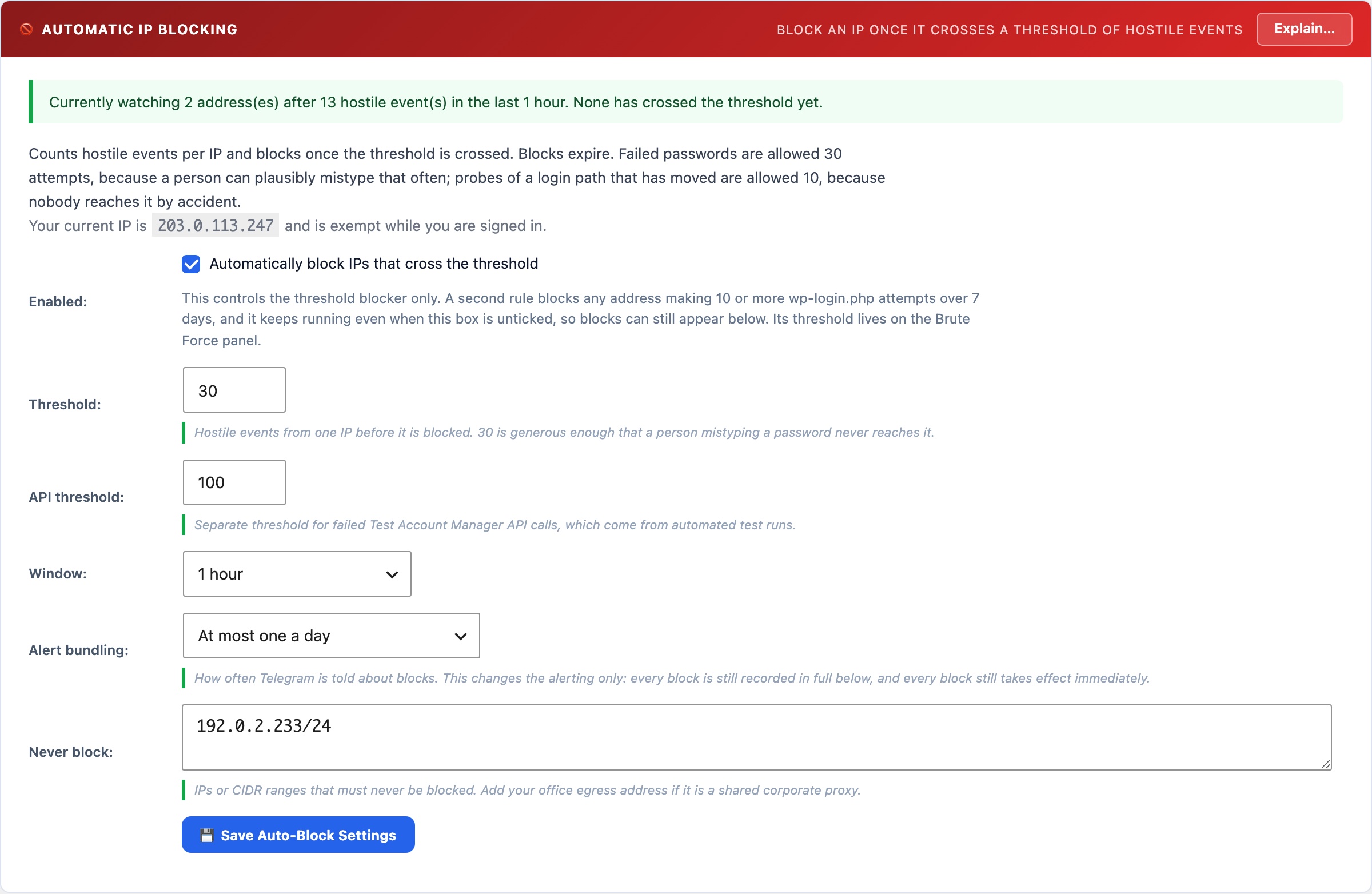Click the hint 'Hostile events from one IP before...'
The height and width of the screenshot is (894, 1372).
point(564,432)
